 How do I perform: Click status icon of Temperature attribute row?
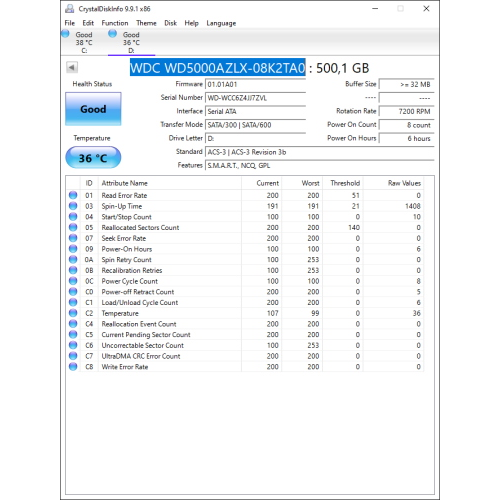tap(73, 313)
